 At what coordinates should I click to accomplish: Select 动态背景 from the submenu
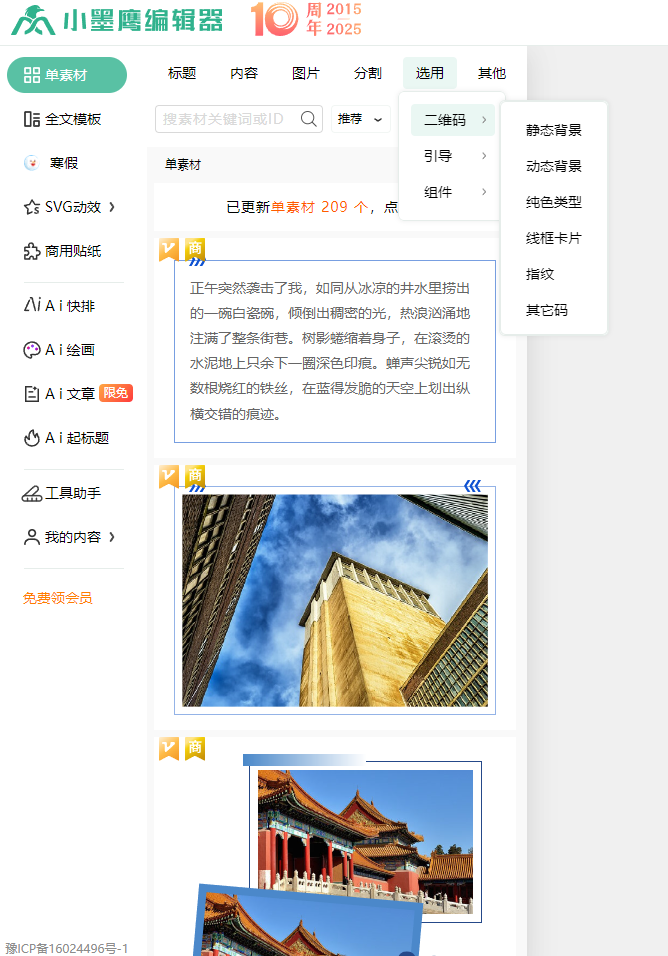point(553,166)
